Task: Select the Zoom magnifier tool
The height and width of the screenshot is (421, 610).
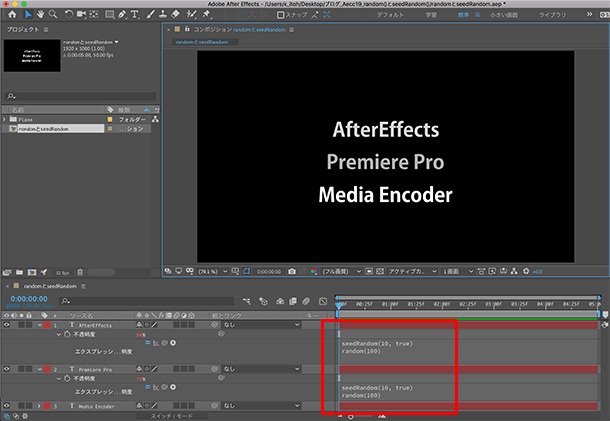Action: click(53, 14)
